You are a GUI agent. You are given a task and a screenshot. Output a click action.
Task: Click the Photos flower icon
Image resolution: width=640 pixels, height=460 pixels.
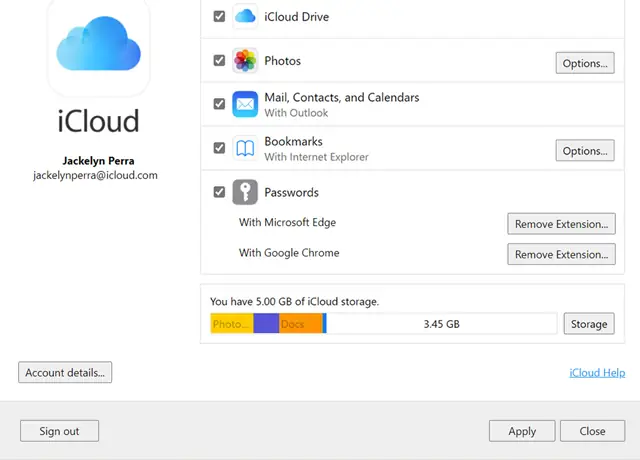(245, 60)
